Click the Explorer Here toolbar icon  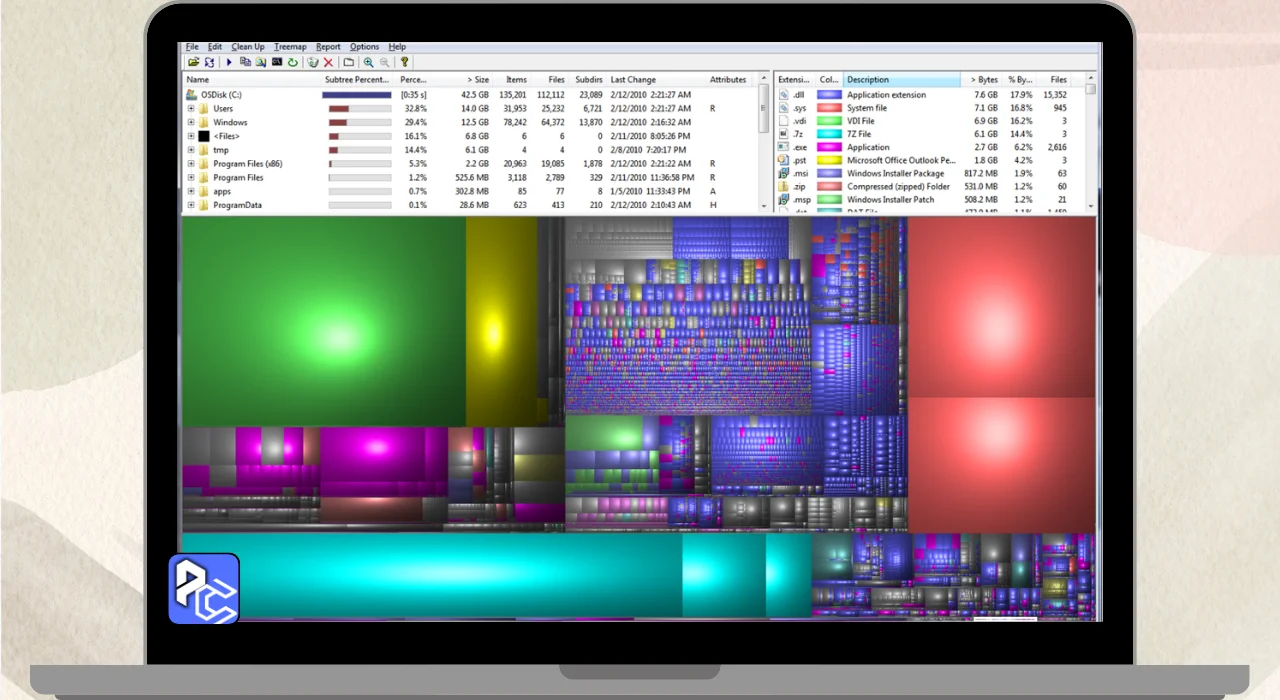tap(261, 62)
